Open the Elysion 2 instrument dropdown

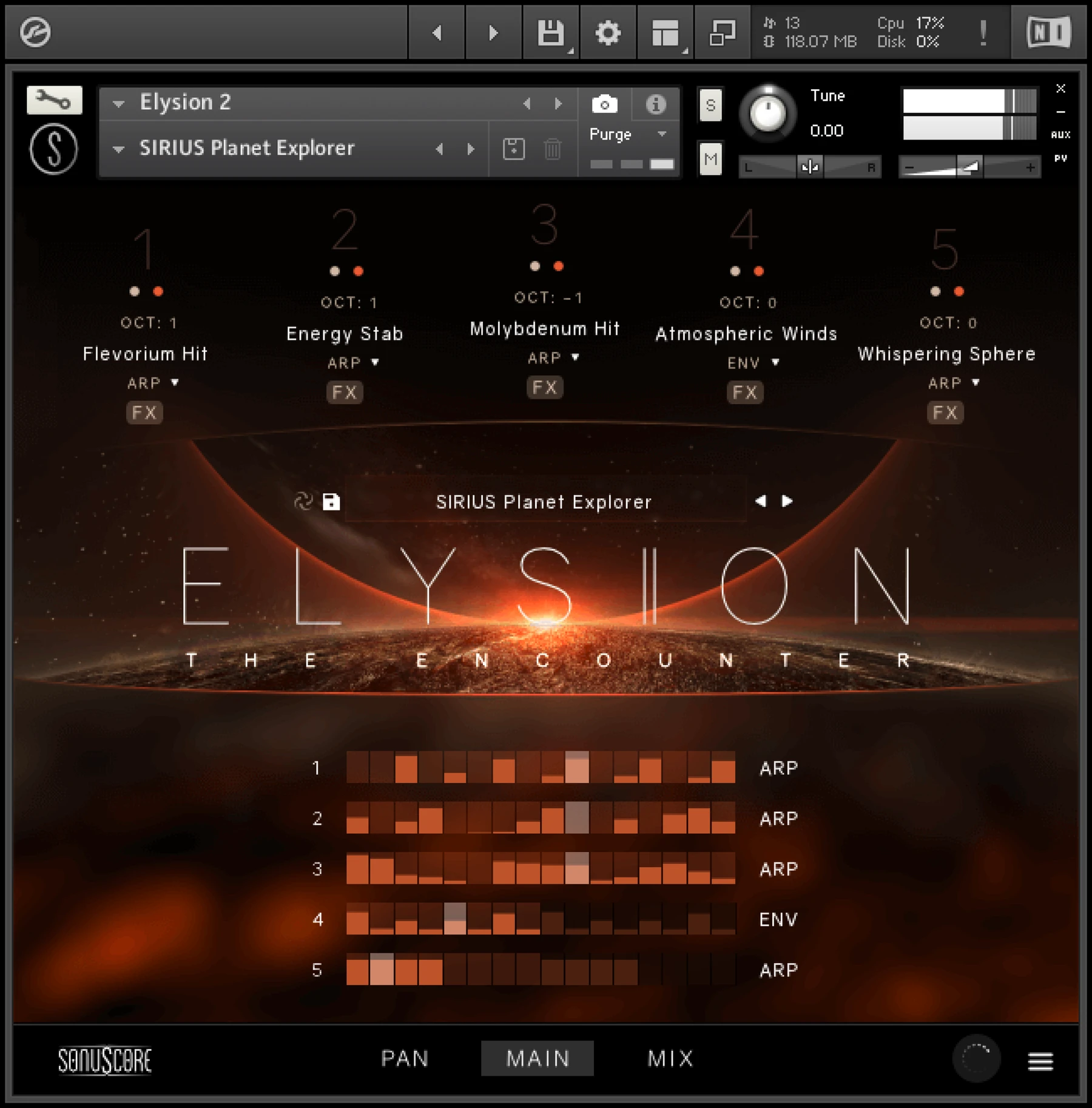click(119, 104)
